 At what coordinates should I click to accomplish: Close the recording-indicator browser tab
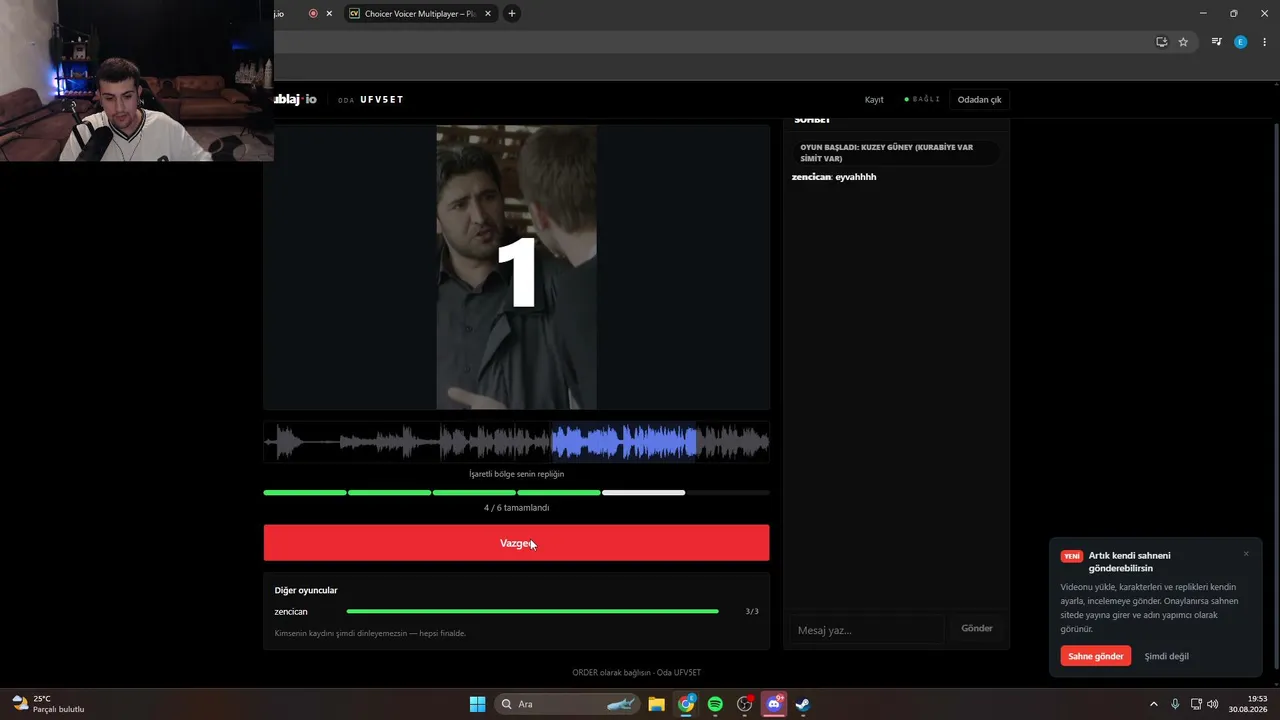click(x=329, y=14)
